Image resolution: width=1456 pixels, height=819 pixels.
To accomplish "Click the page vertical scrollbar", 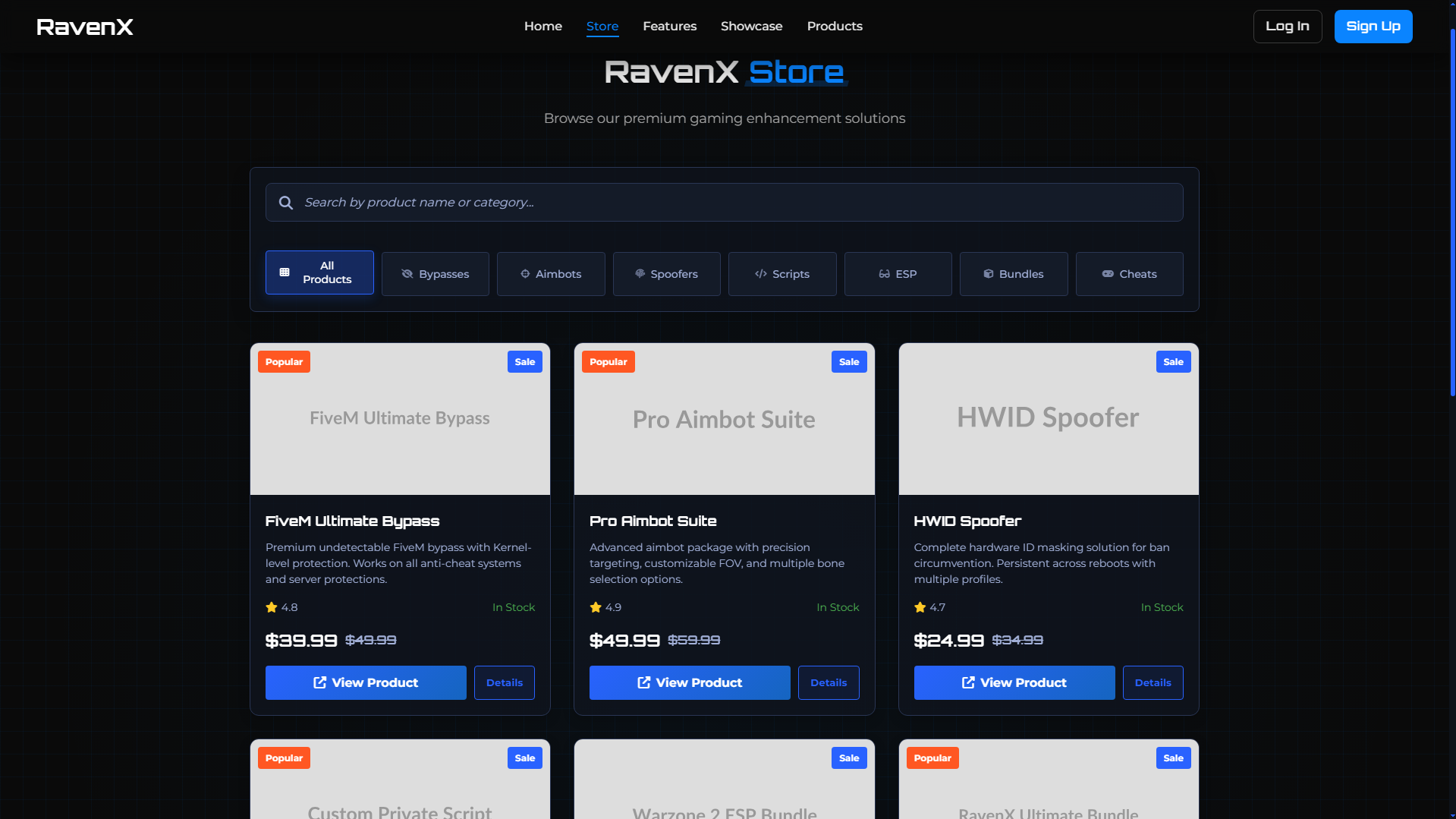I will pyautogui.click(x=1452, y=213).
